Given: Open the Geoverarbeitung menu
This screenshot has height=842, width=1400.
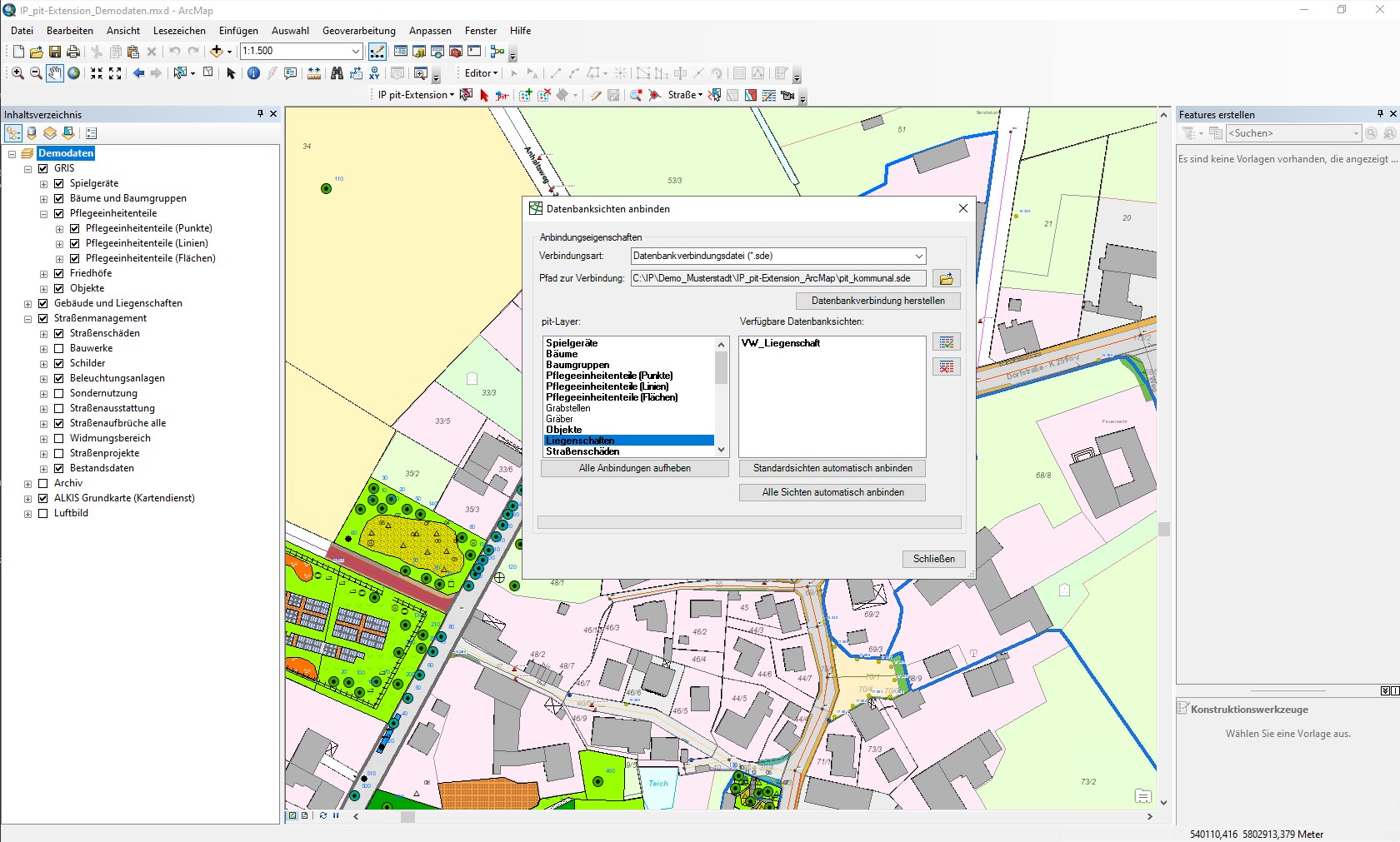Looking at the screenshot, I should 358,30.
